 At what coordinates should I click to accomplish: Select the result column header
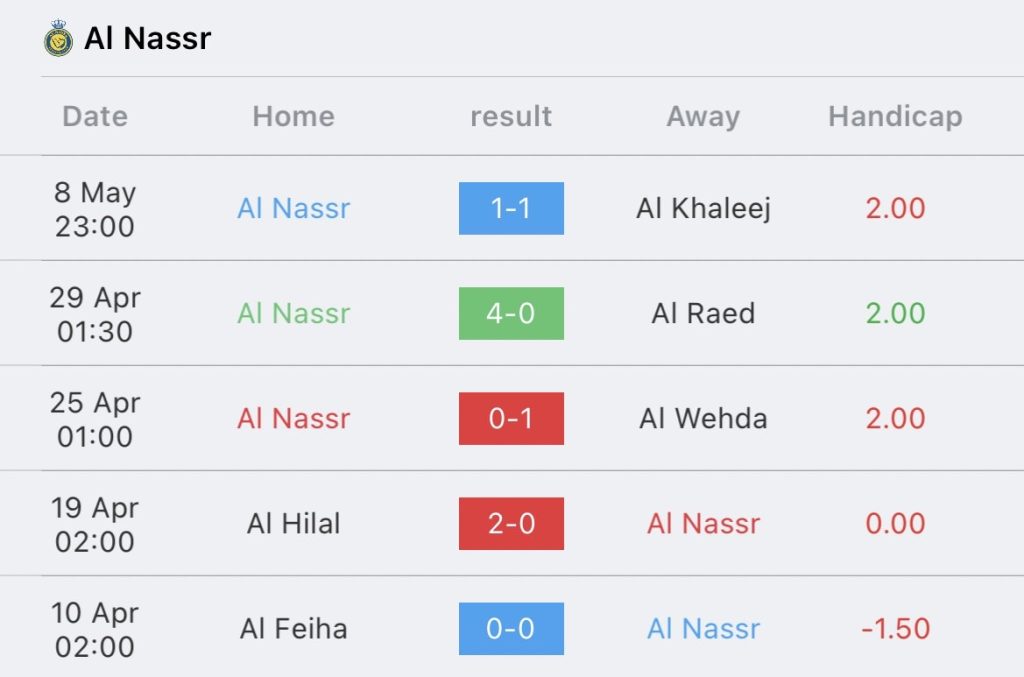pyautogui.click(x=511, y=116)
